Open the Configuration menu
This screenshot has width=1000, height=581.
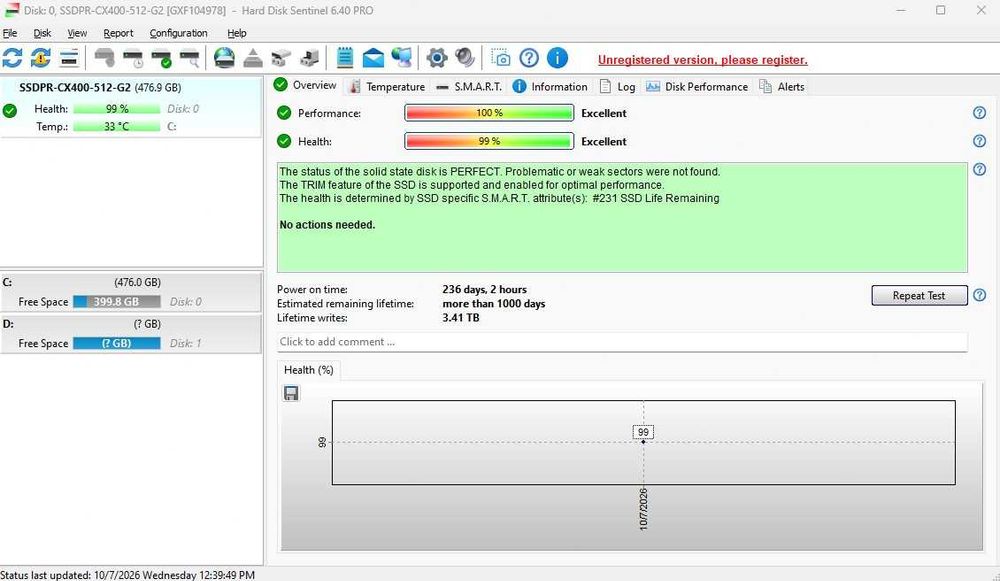tap(179, 33)
